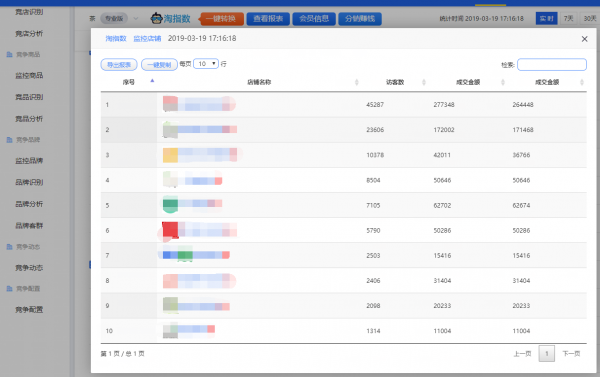Image resolution: width=600 pixels, height=377 pixels.
Task: Select page 1 in the pagination
Action: (546, 354)
